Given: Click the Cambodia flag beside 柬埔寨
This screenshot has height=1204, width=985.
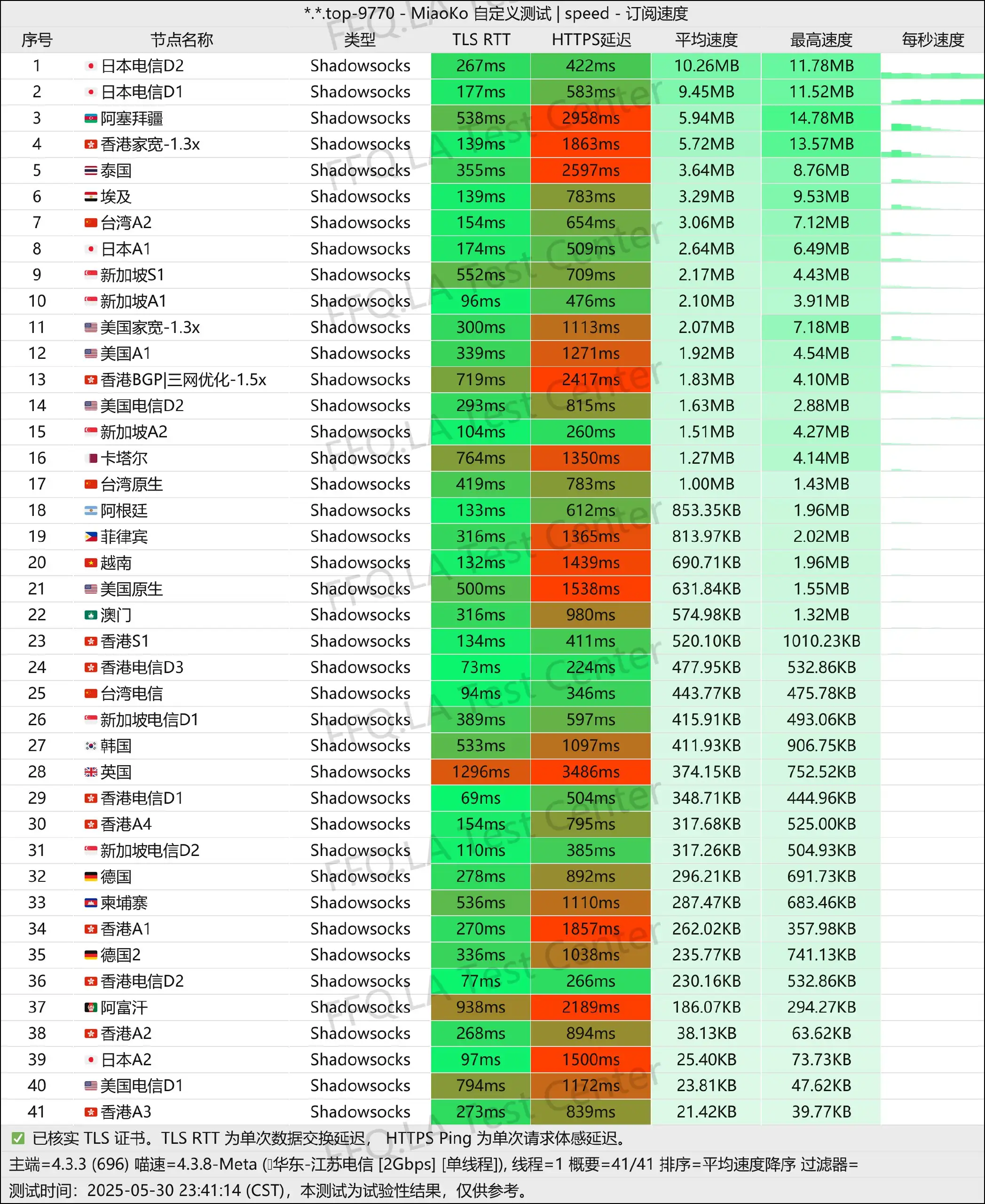Looking at the screenshot, I should (x=91, y=903).
